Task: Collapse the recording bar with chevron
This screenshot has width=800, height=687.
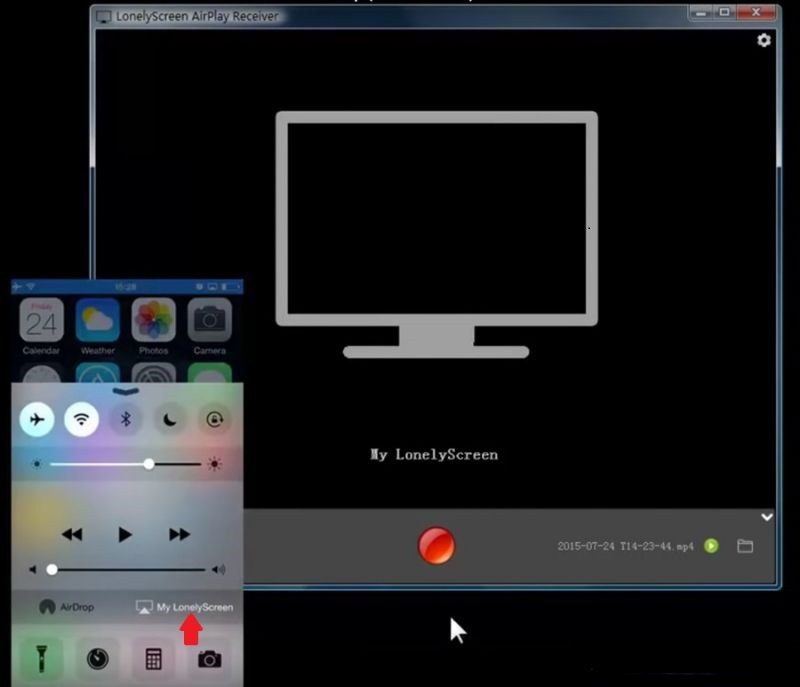Action: (x=766, y=517)
